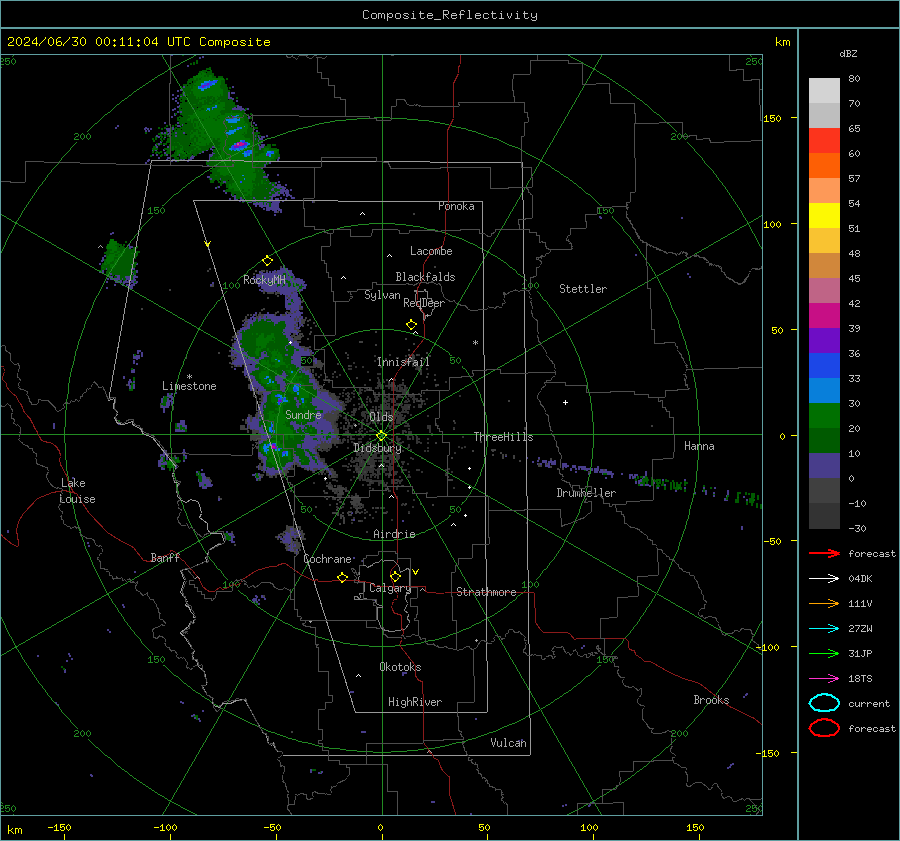Select the bright green 30-20 dBZ swatch
Image resolution: width=900 pixels, height=841 pixels.
824,416
